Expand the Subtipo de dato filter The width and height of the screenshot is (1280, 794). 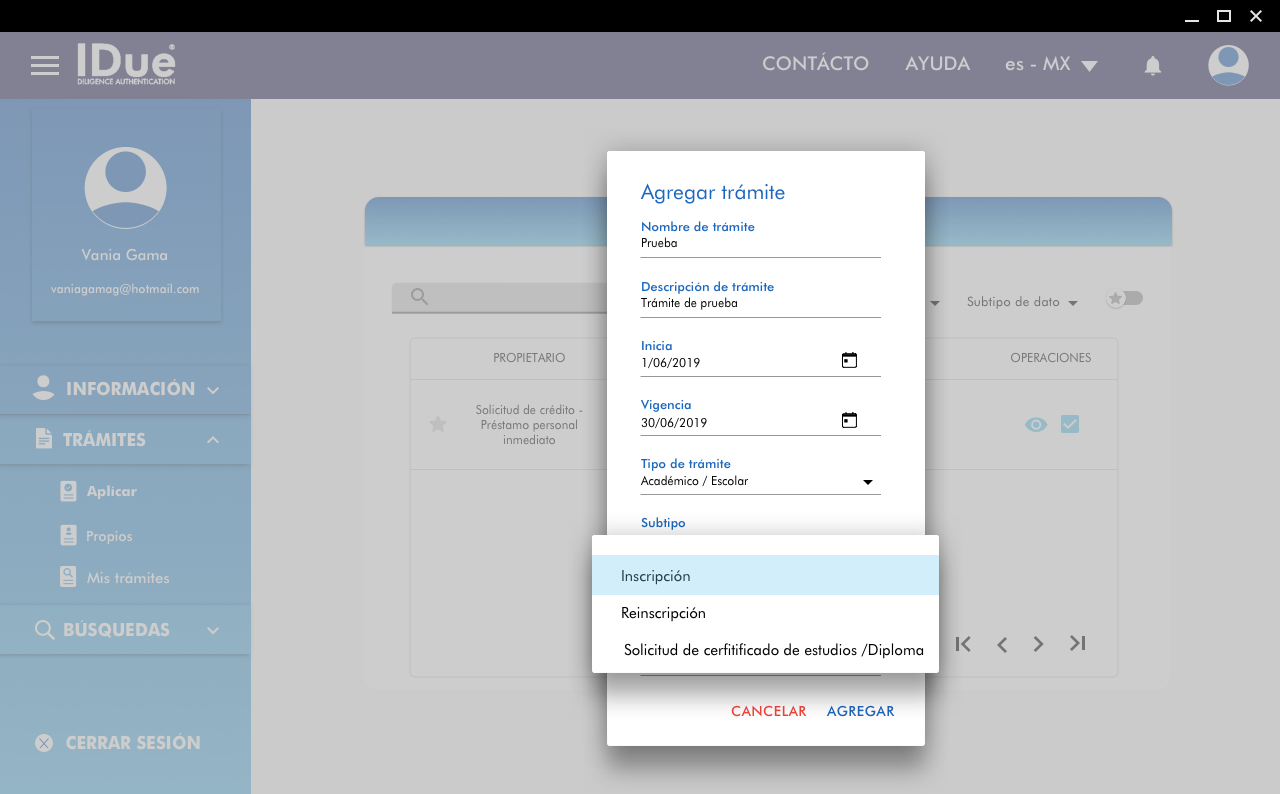tap(1021, 303)
